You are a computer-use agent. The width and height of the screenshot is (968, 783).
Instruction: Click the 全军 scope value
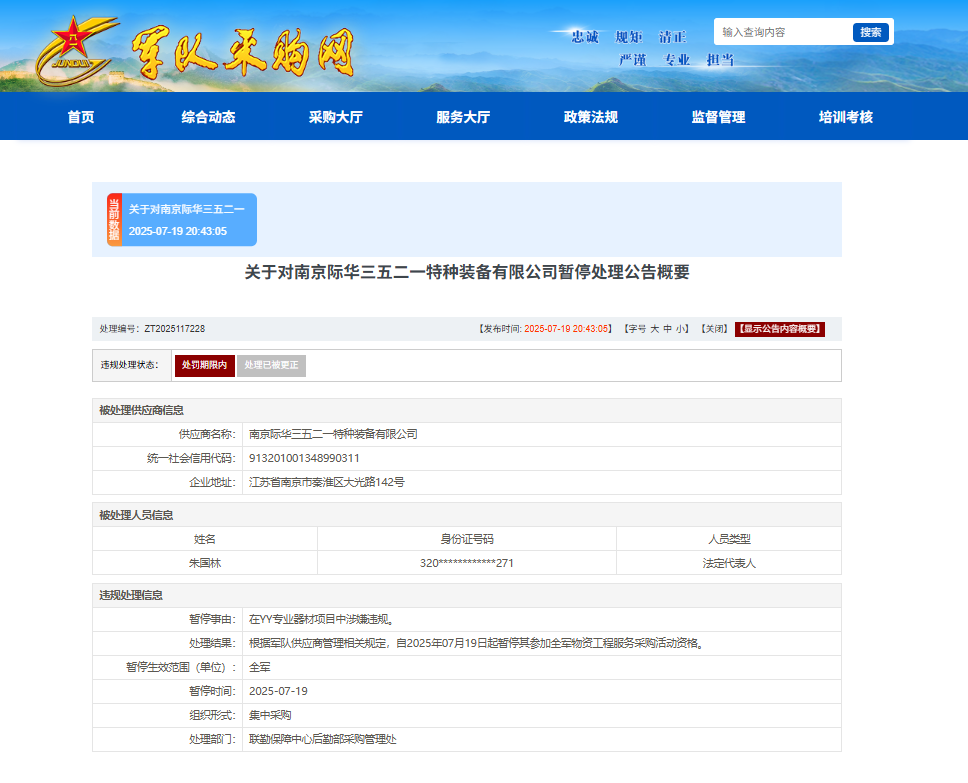[x=260, y=668]
